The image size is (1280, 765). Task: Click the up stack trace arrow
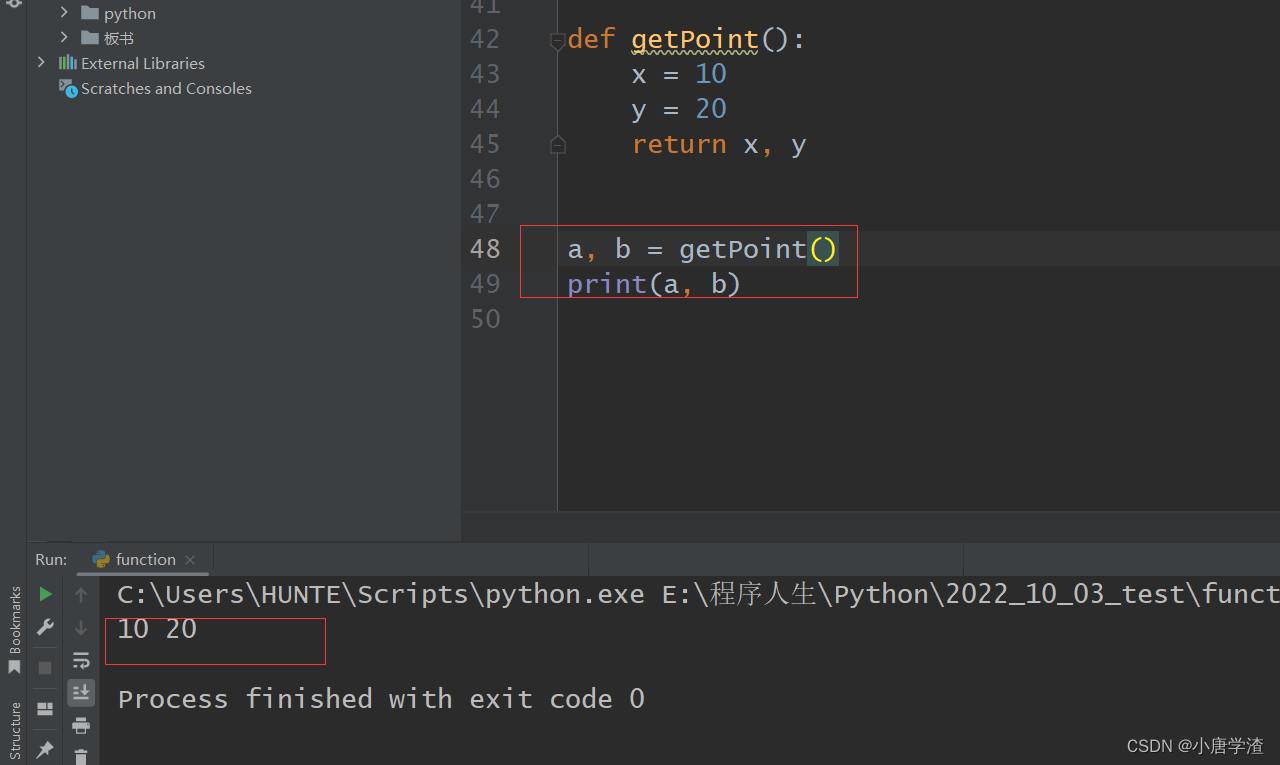[81, 595]
